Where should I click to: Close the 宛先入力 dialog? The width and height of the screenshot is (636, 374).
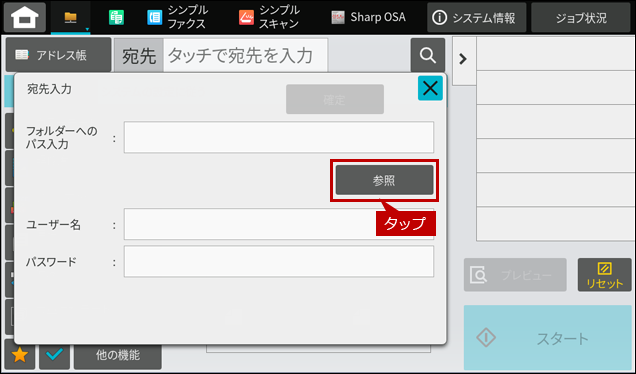[430, 88]
